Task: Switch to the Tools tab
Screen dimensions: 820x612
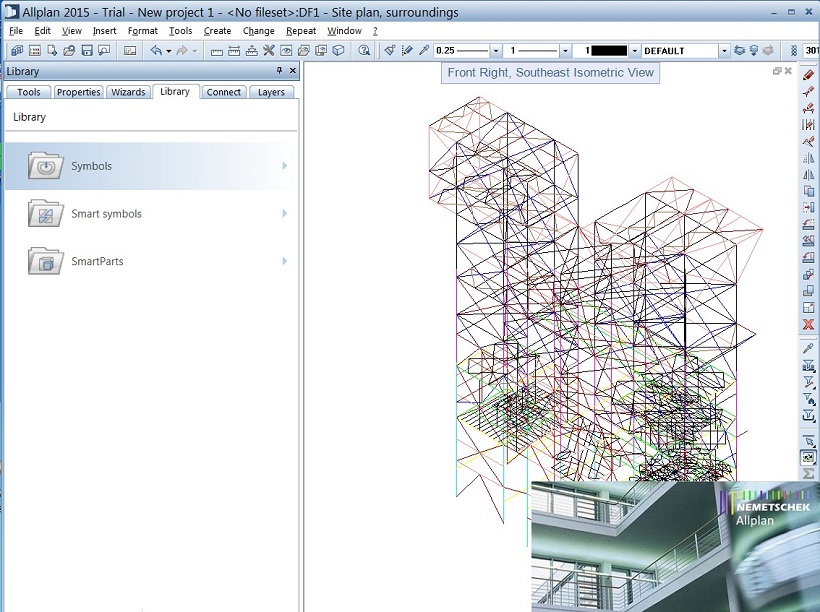Action: pos(29,92)
